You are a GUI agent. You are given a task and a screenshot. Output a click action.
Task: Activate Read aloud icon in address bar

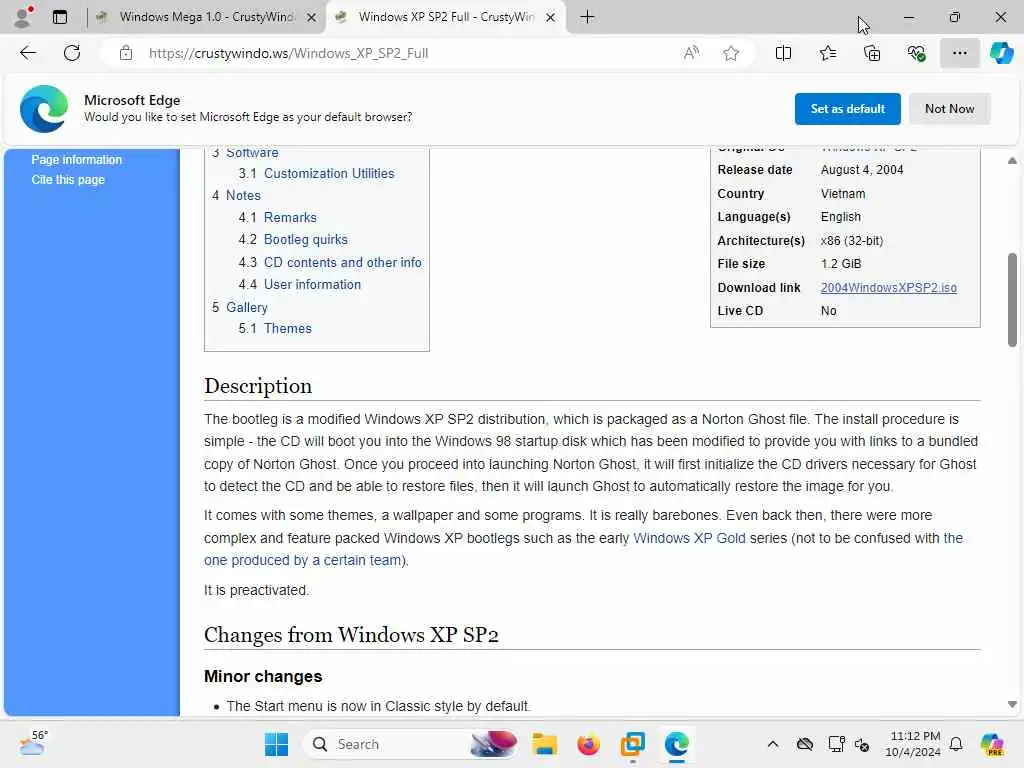pos(691,53)
